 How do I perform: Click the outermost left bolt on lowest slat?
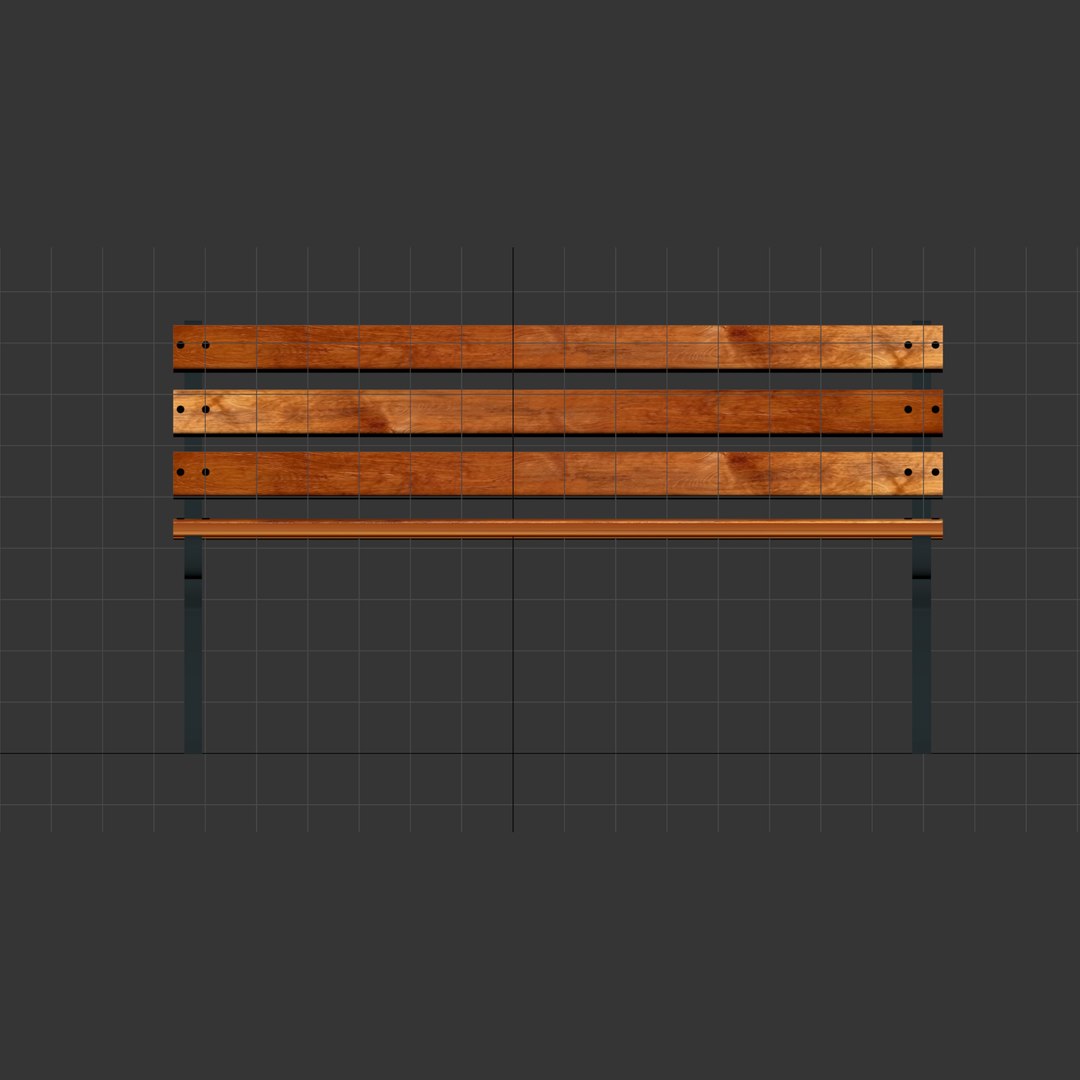coord(180,472)
